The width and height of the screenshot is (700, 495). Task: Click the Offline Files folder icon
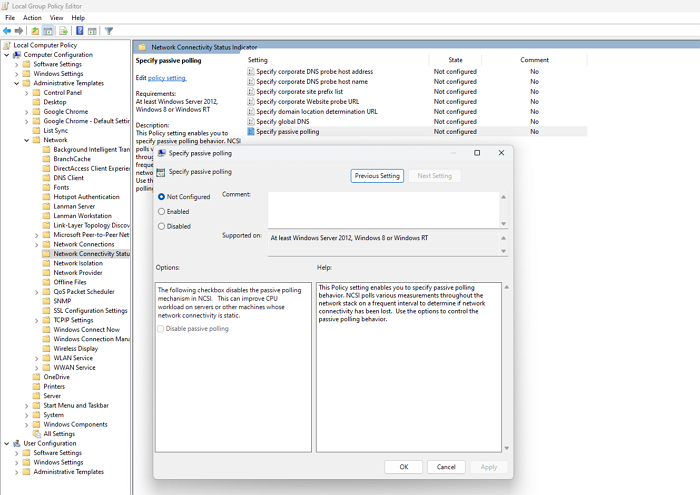[x=46, y=282]
